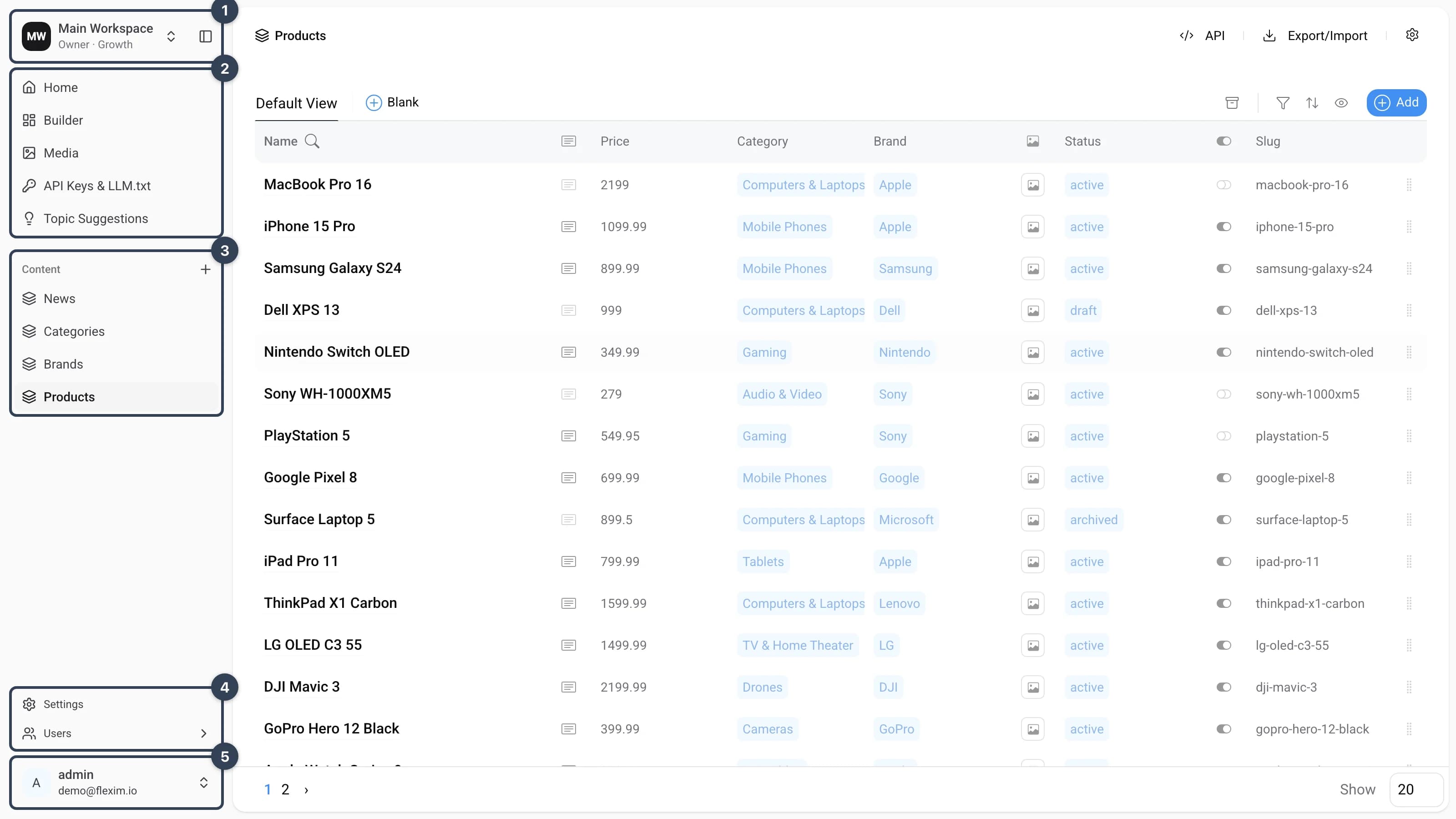Open the sort arrows icon
This screenshot has width=1456, height=819.
point(1312,103)
